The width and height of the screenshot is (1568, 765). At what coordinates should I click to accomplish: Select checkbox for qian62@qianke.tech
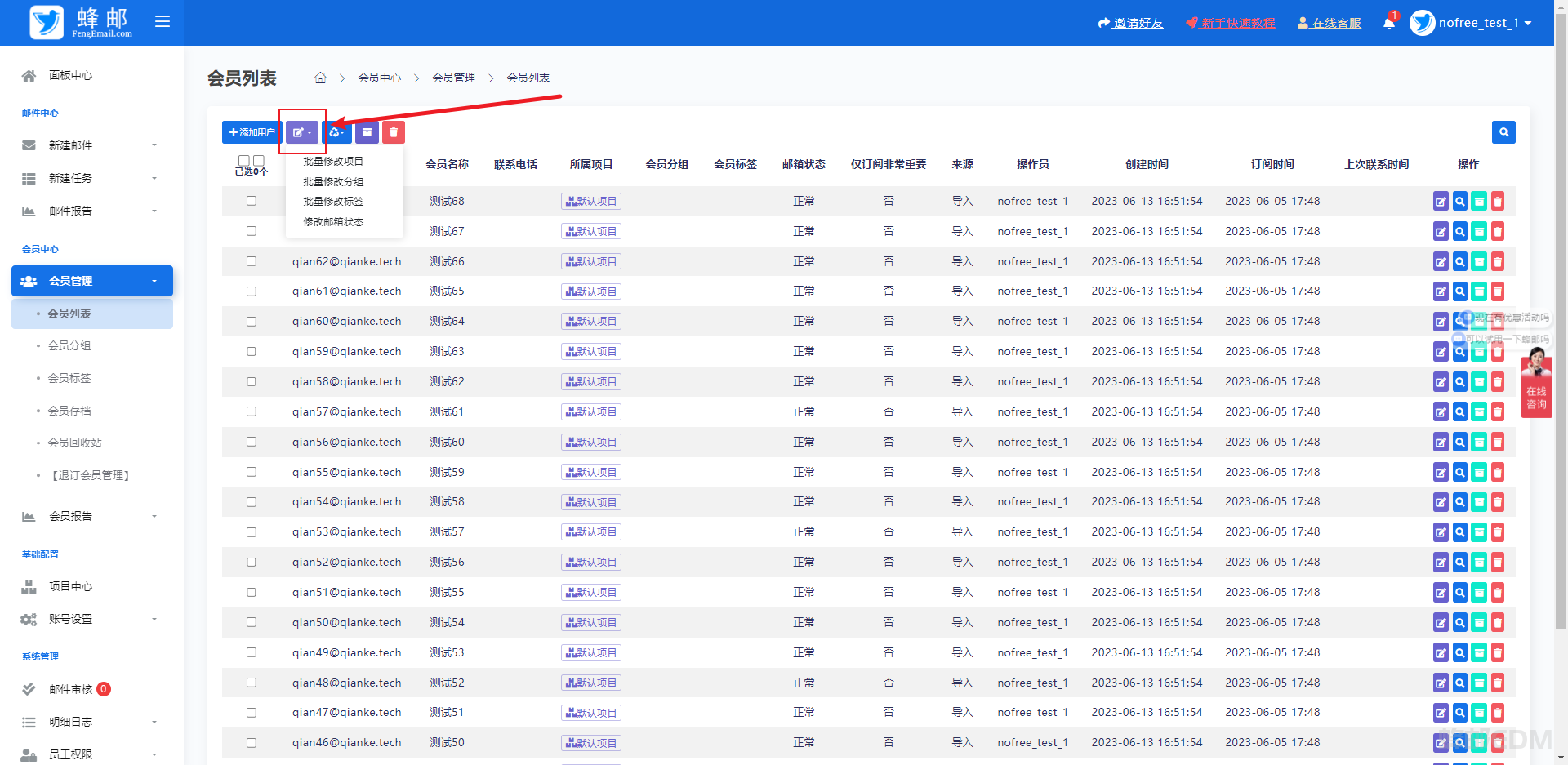(x=252, y=261)
